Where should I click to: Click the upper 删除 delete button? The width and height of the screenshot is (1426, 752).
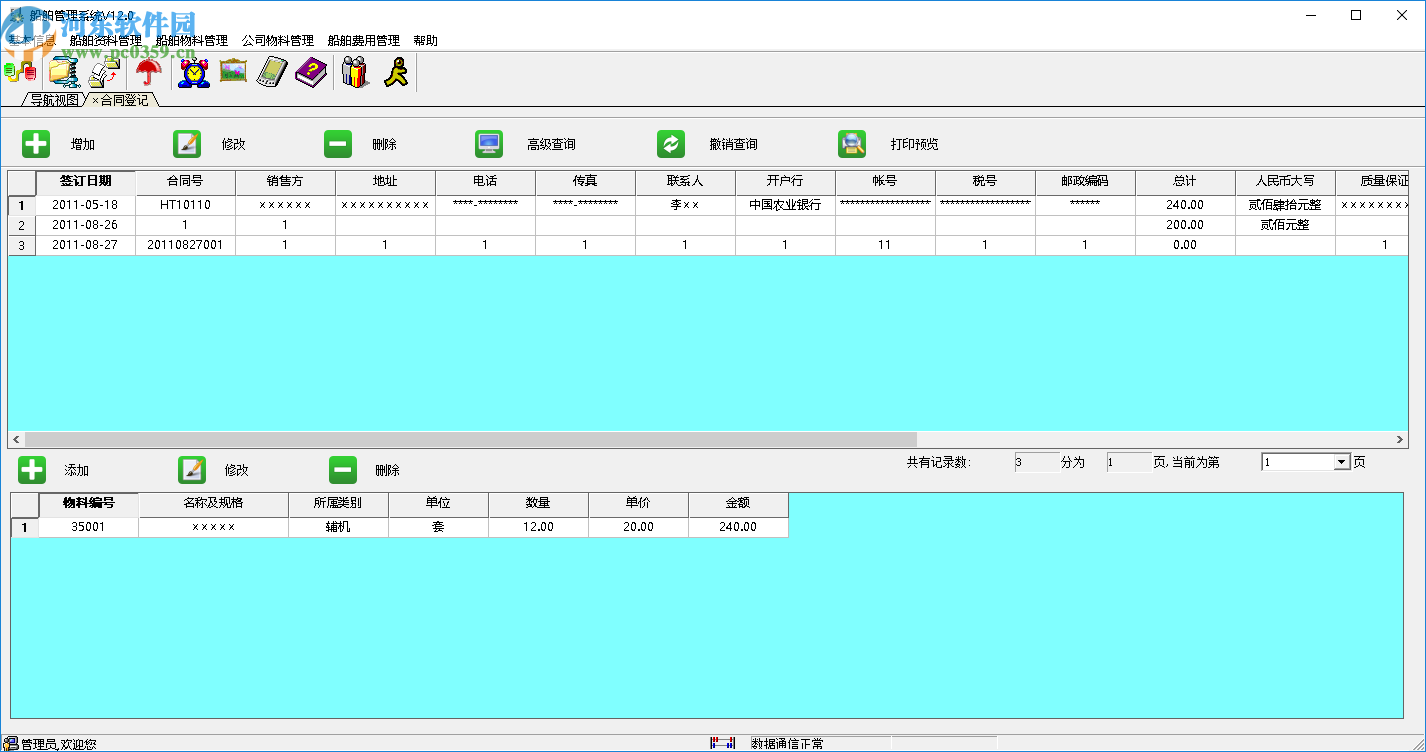(338, 144)
